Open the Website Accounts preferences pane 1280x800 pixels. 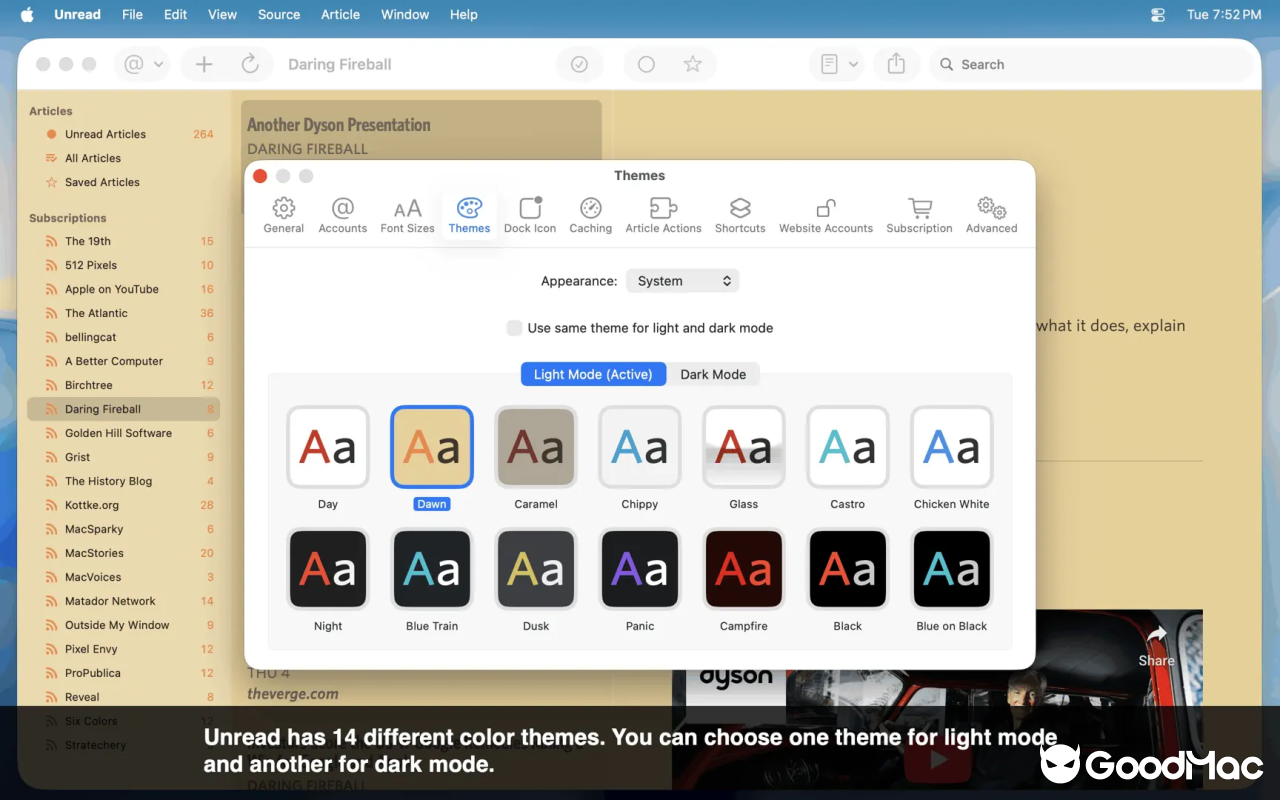pyautogui.click(x=826, y=215)
